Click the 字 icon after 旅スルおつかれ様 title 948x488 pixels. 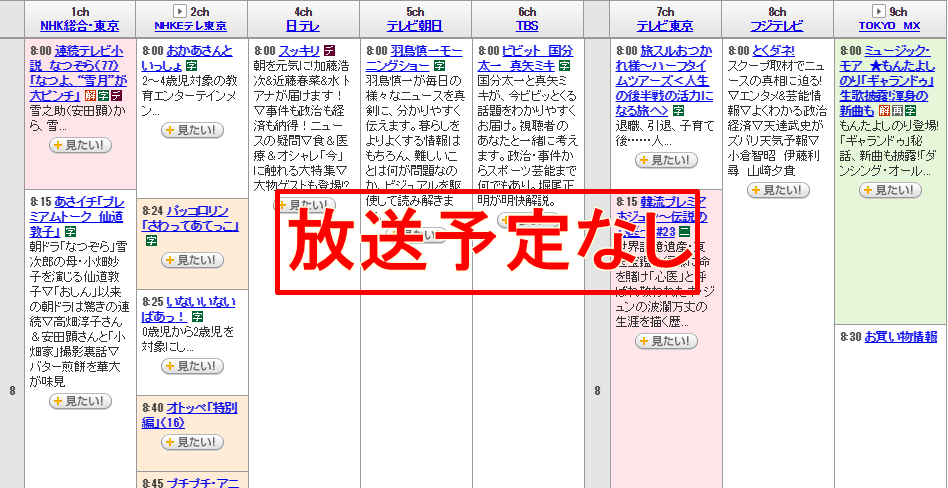678,111
